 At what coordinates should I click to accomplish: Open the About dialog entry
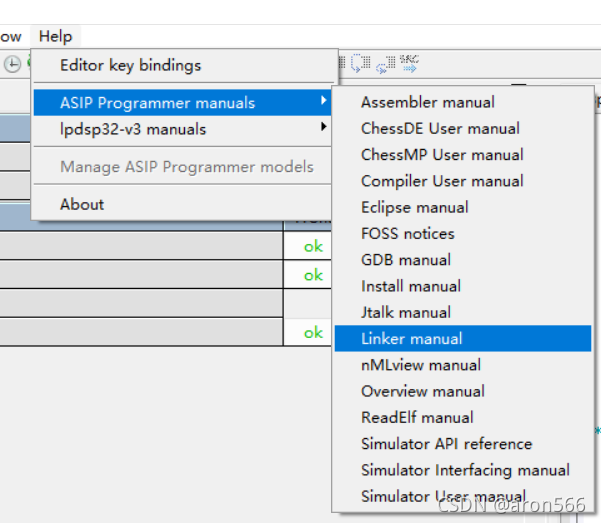182,204
